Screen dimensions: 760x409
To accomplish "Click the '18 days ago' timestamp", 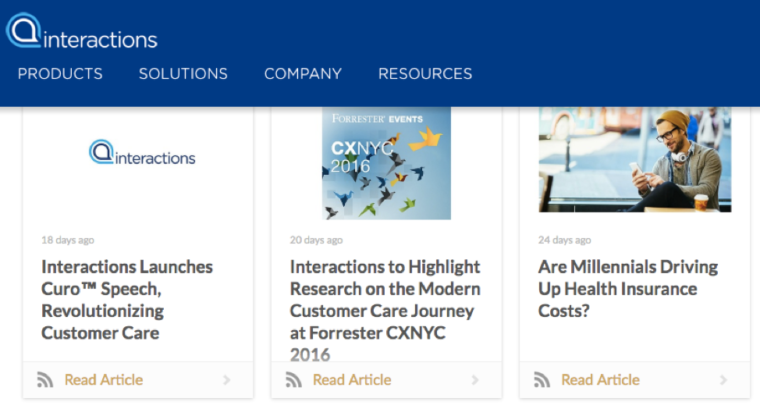I will tap(68, 240).
